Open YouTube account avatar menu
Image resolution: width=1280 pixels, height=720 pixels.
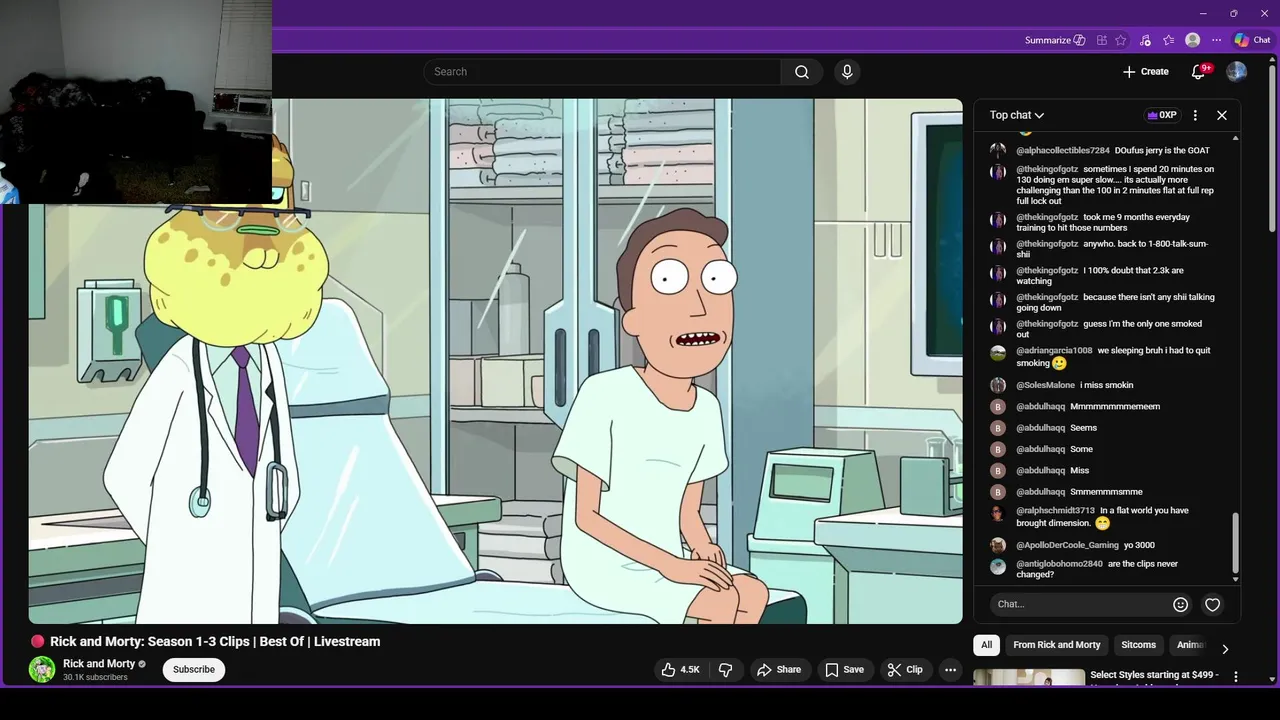click(1237, 72)
